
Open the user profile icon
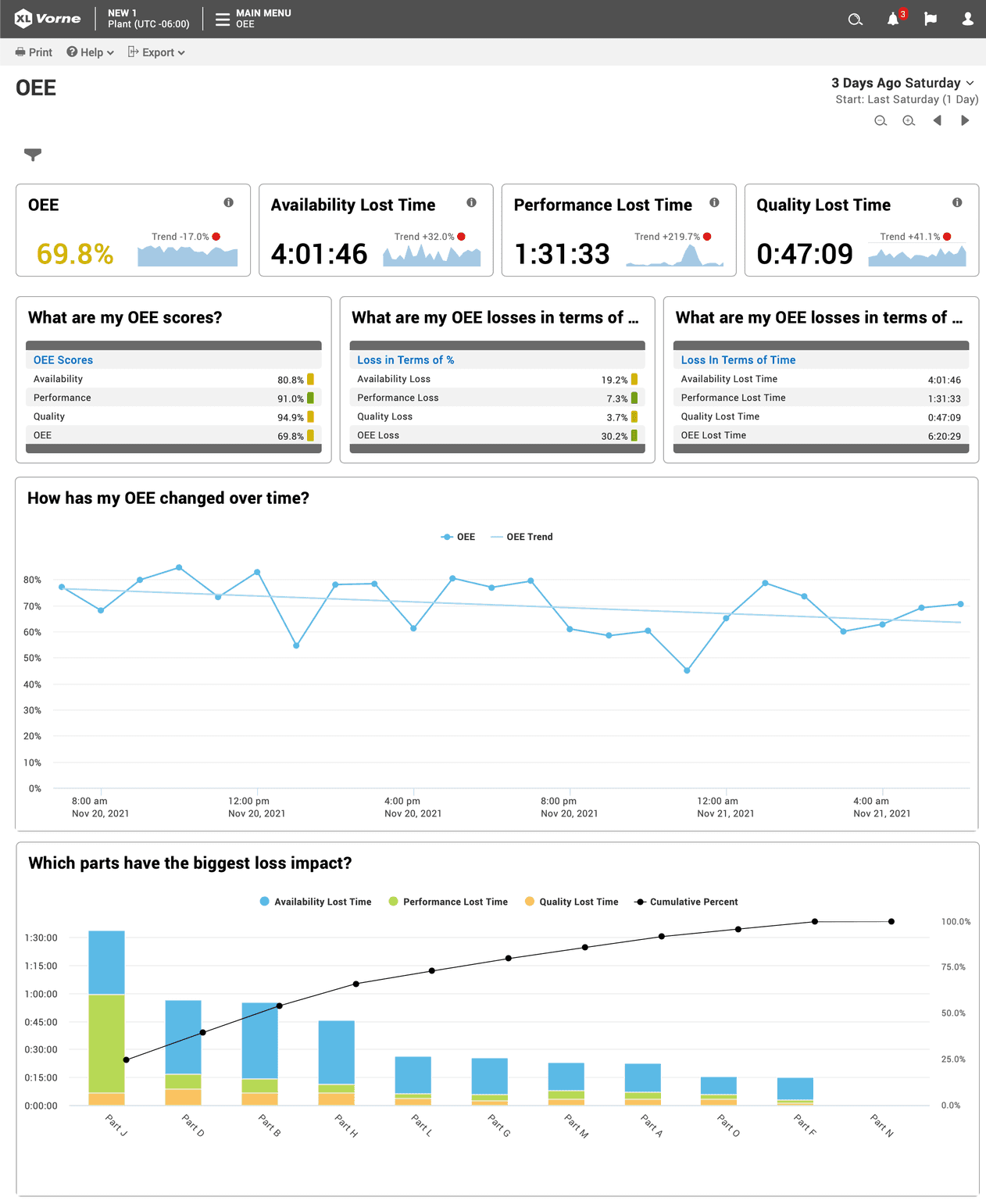tap(967, 19)
